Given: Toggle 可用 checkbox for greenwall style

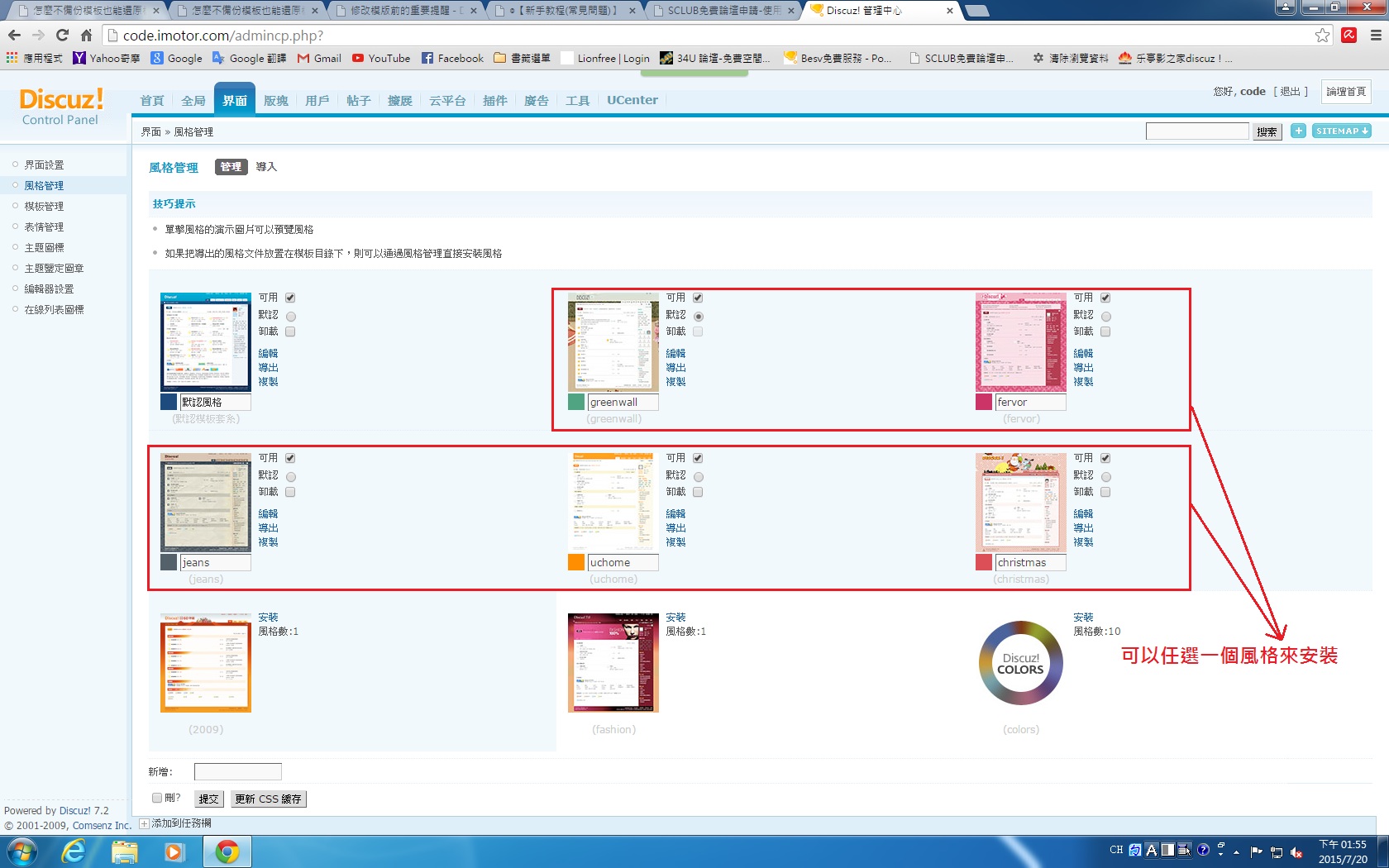Looking at the screenshot, I should tap(698, 298).
